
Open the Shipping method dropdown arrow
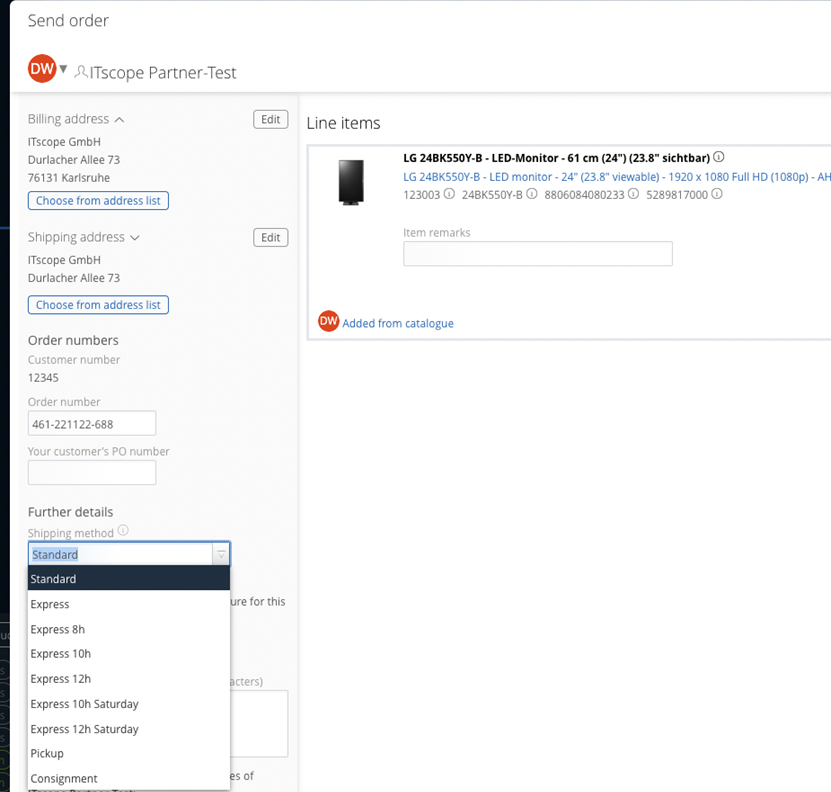[x=221, y=553]
